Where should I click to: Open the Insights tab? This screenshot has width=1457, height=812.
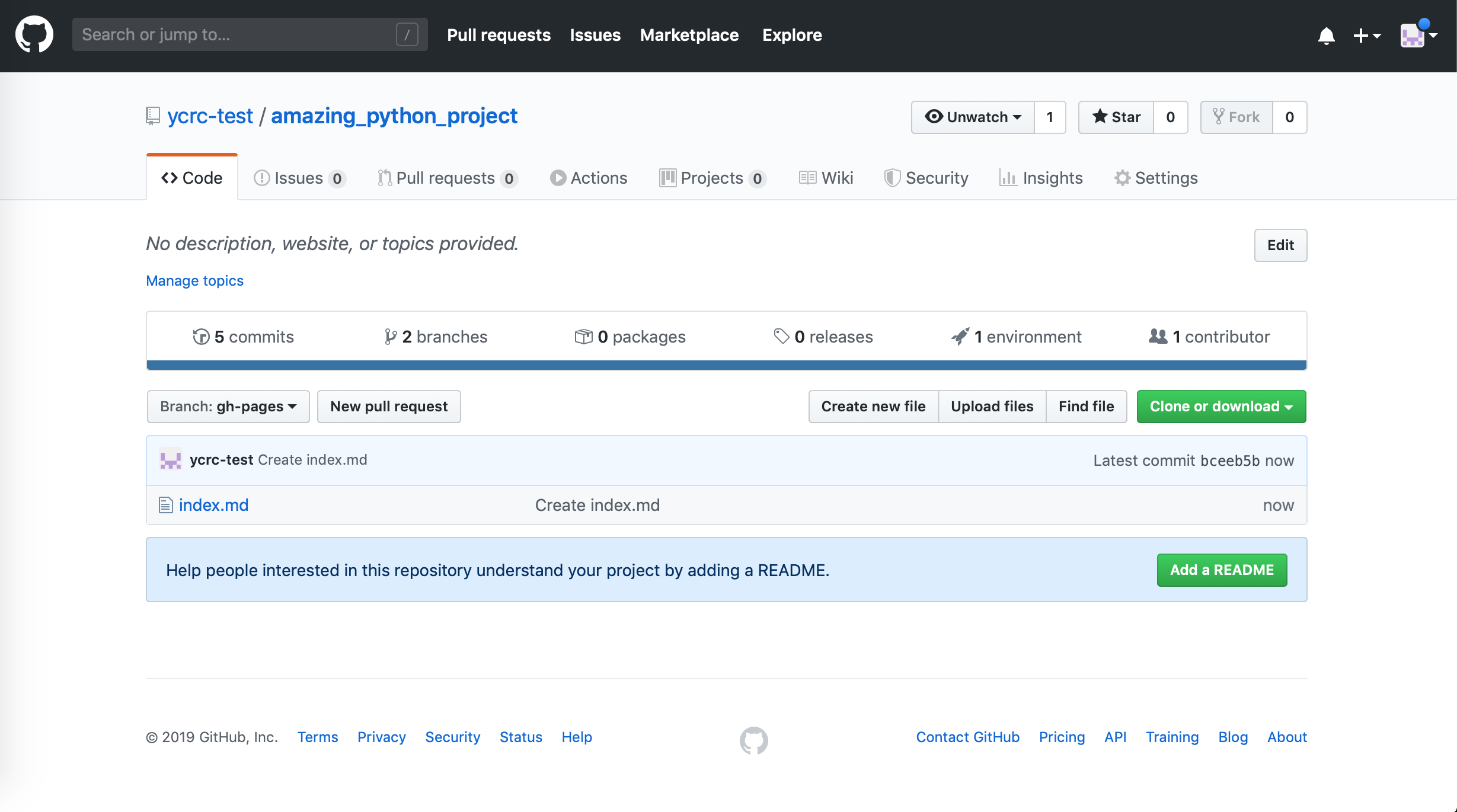1041,178
